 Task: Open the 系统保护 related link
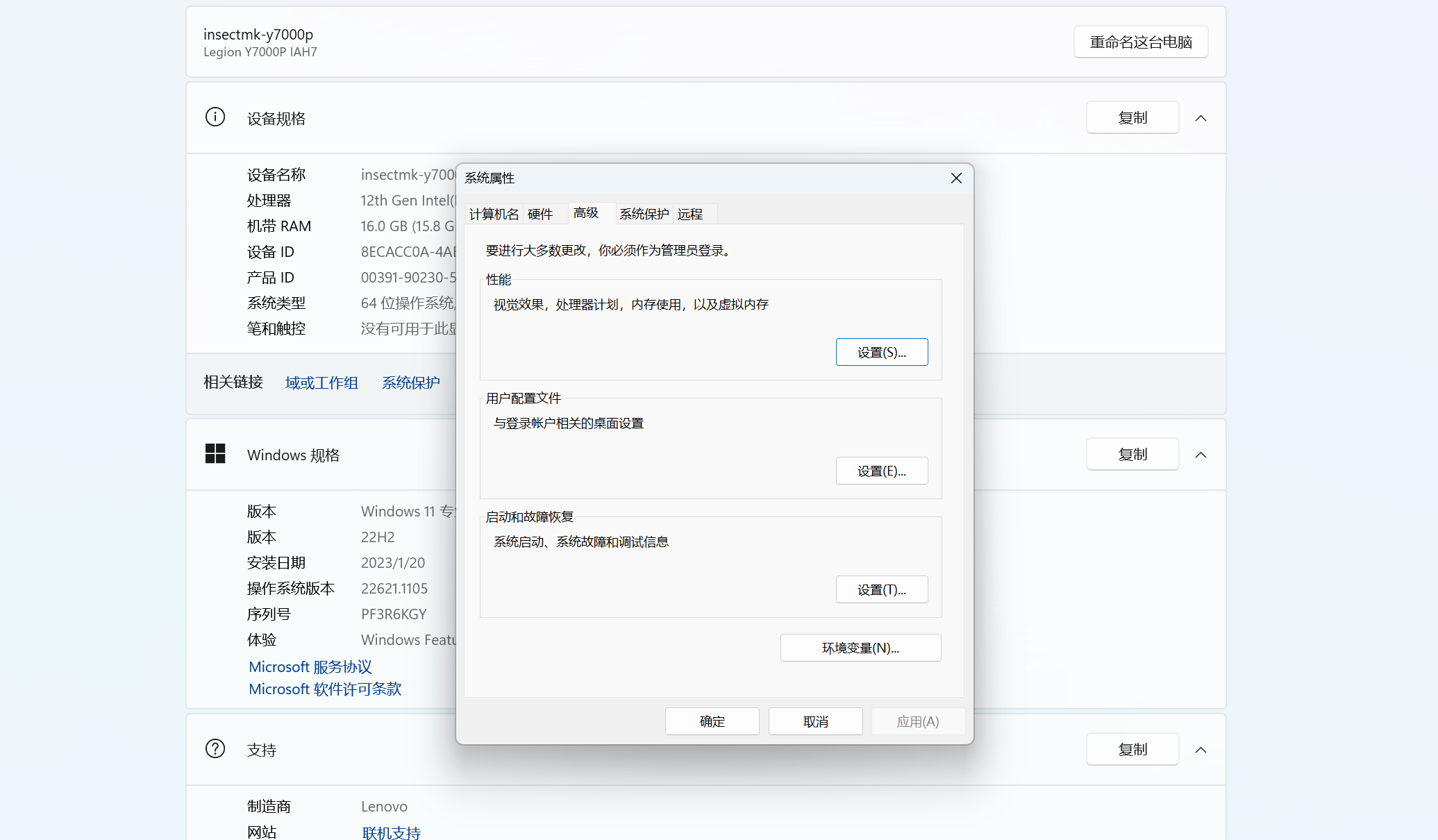(x=410, y=383)
